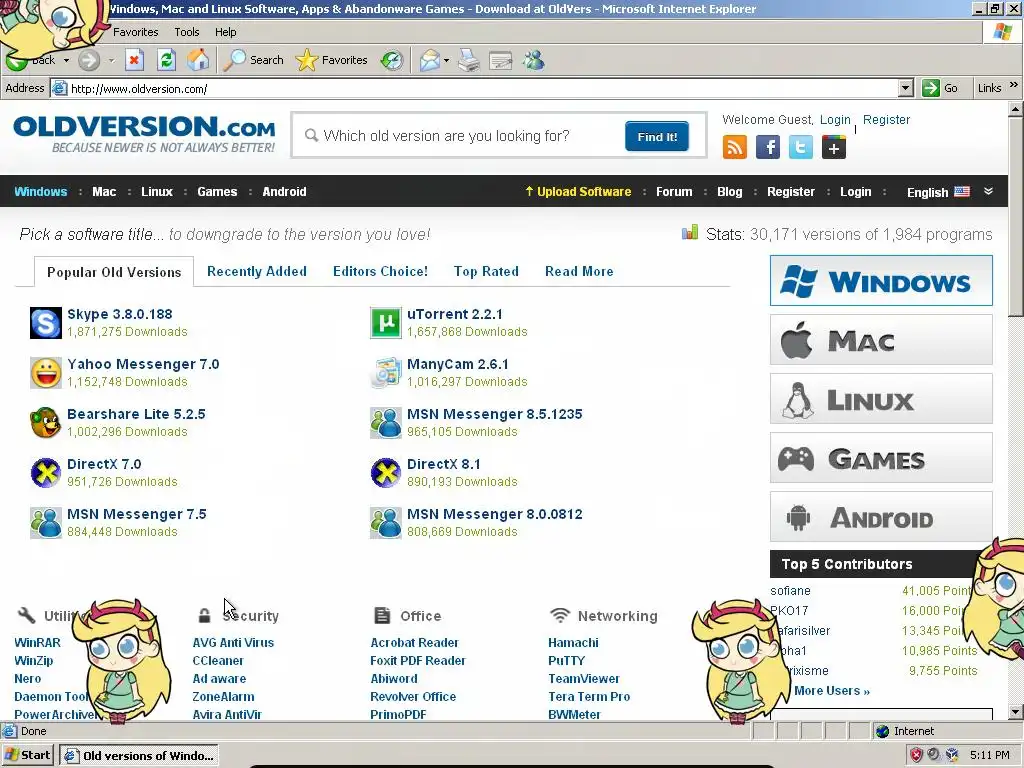Click the DirectX 8.1 icon

(x=386, y=473)
